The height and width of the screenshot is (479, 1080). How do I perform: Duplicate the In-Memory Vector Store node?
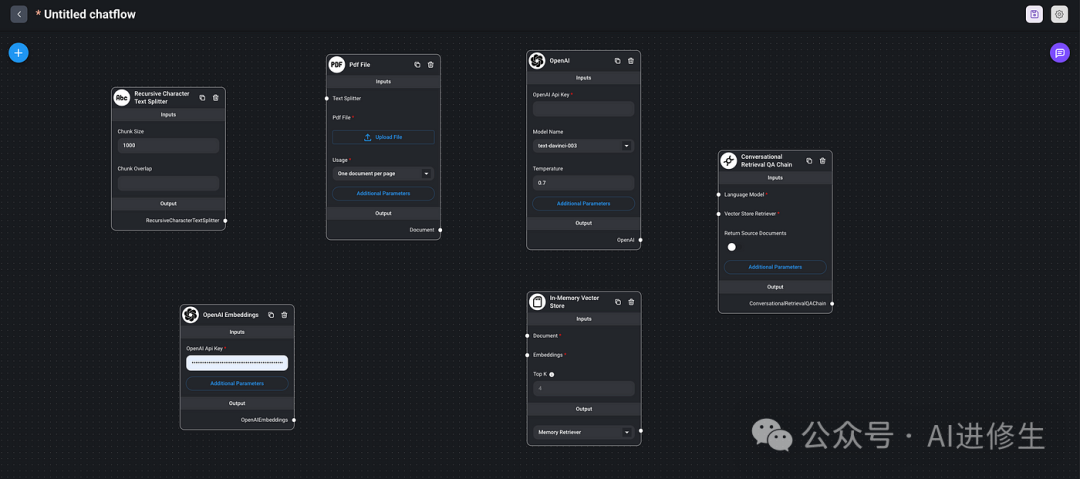(617, 302)
